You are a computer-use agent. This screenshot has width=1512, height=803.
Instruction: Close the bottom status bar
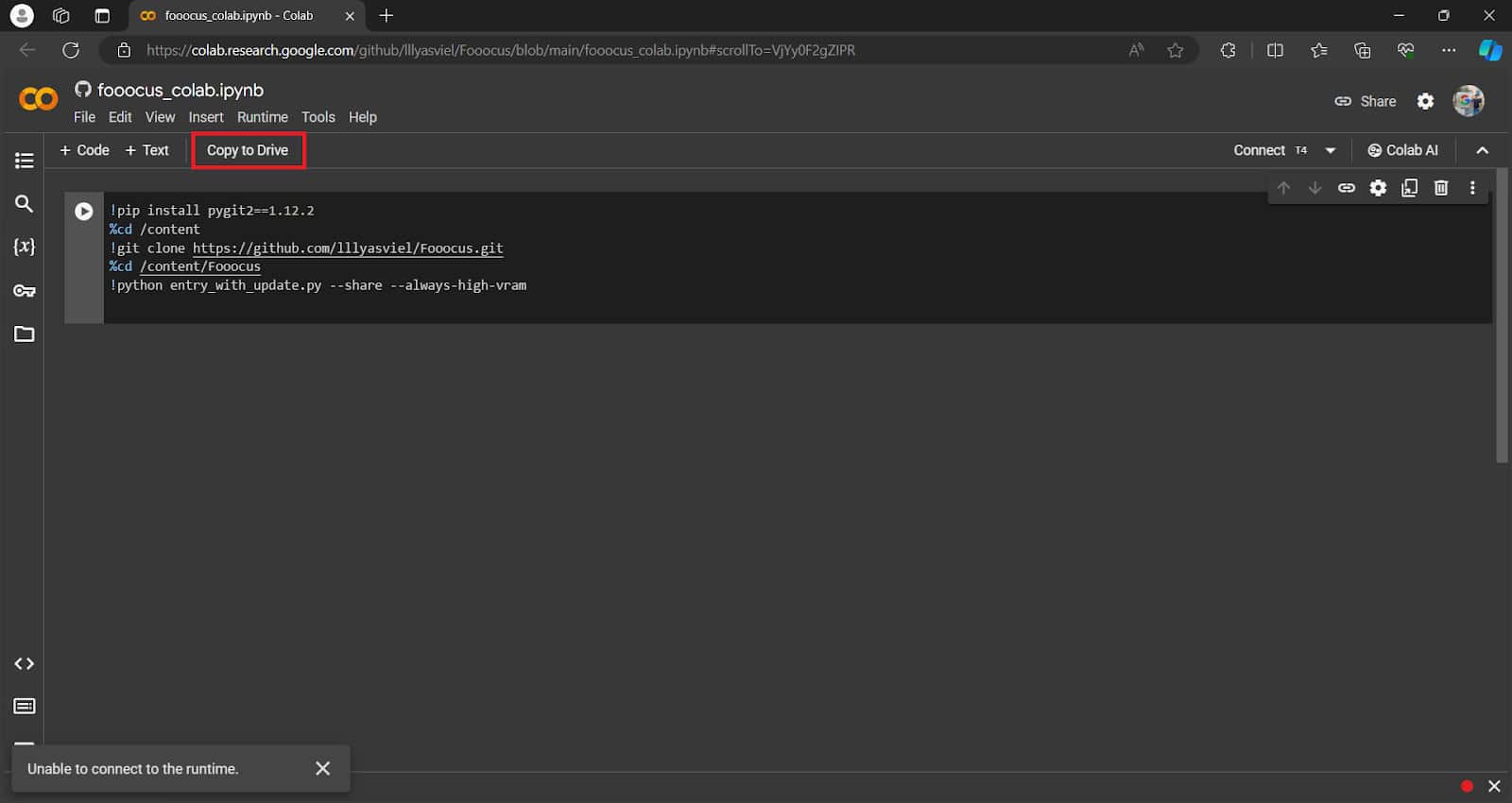pos(1494,786)
